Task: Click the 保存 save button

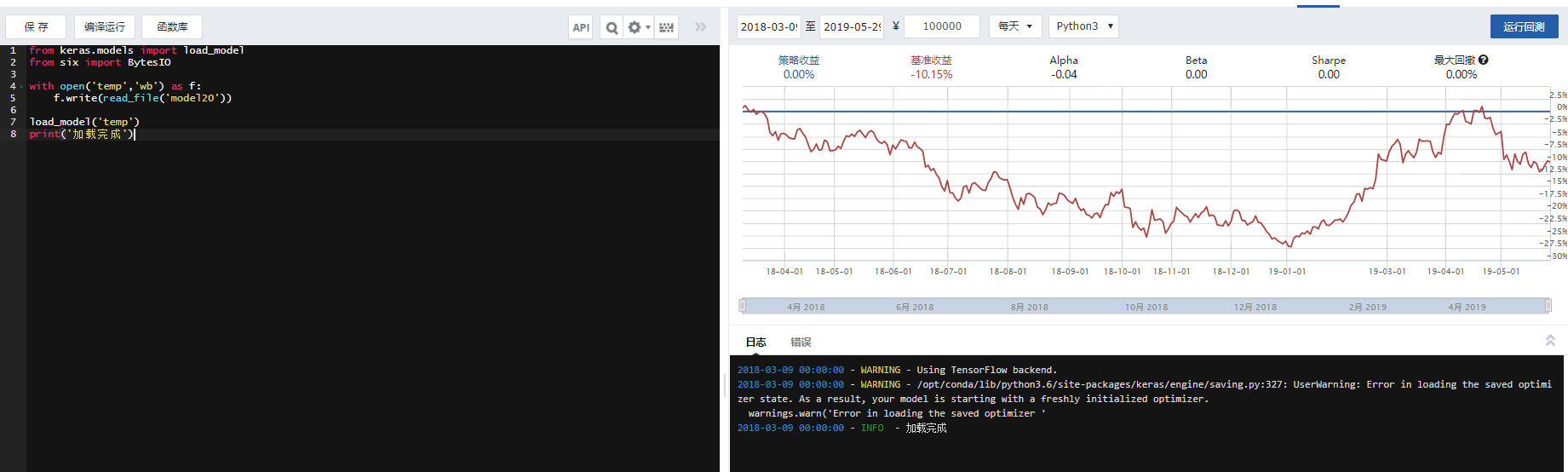Action: pos(37,27)
